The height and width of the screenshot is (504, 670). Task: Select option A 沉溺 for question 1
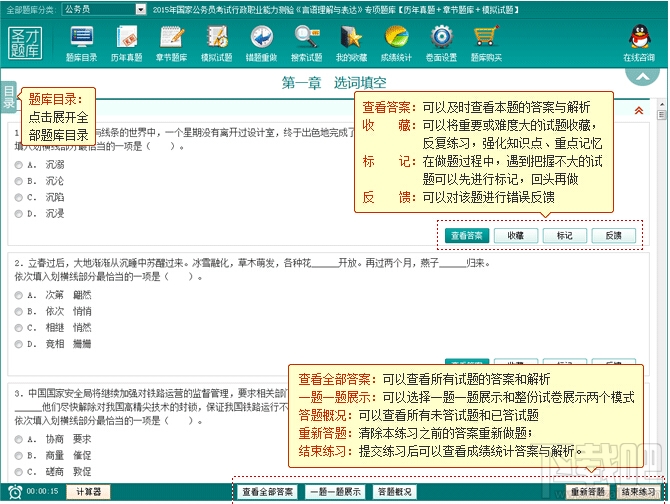pyautogui.click(x=18, y=165)
